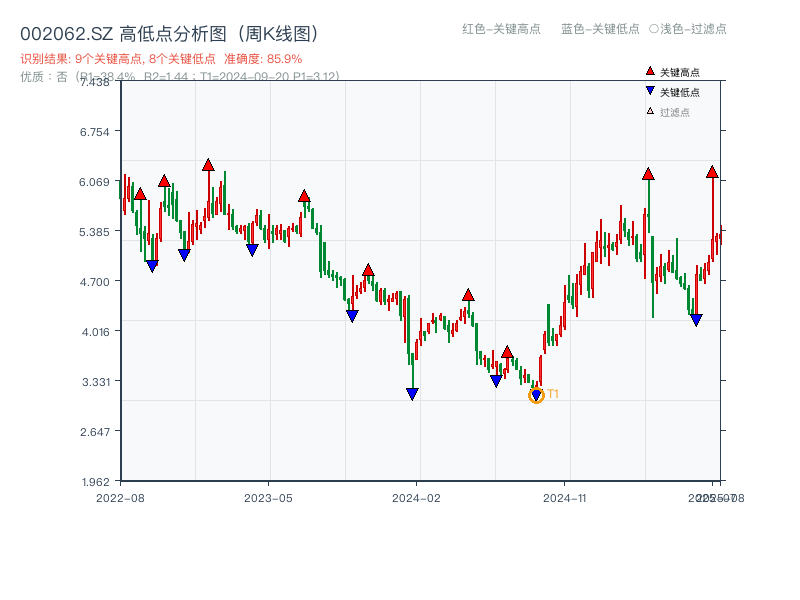
Task: Click the leftmost blue low-point triangle marker
Action: point(152,266)
